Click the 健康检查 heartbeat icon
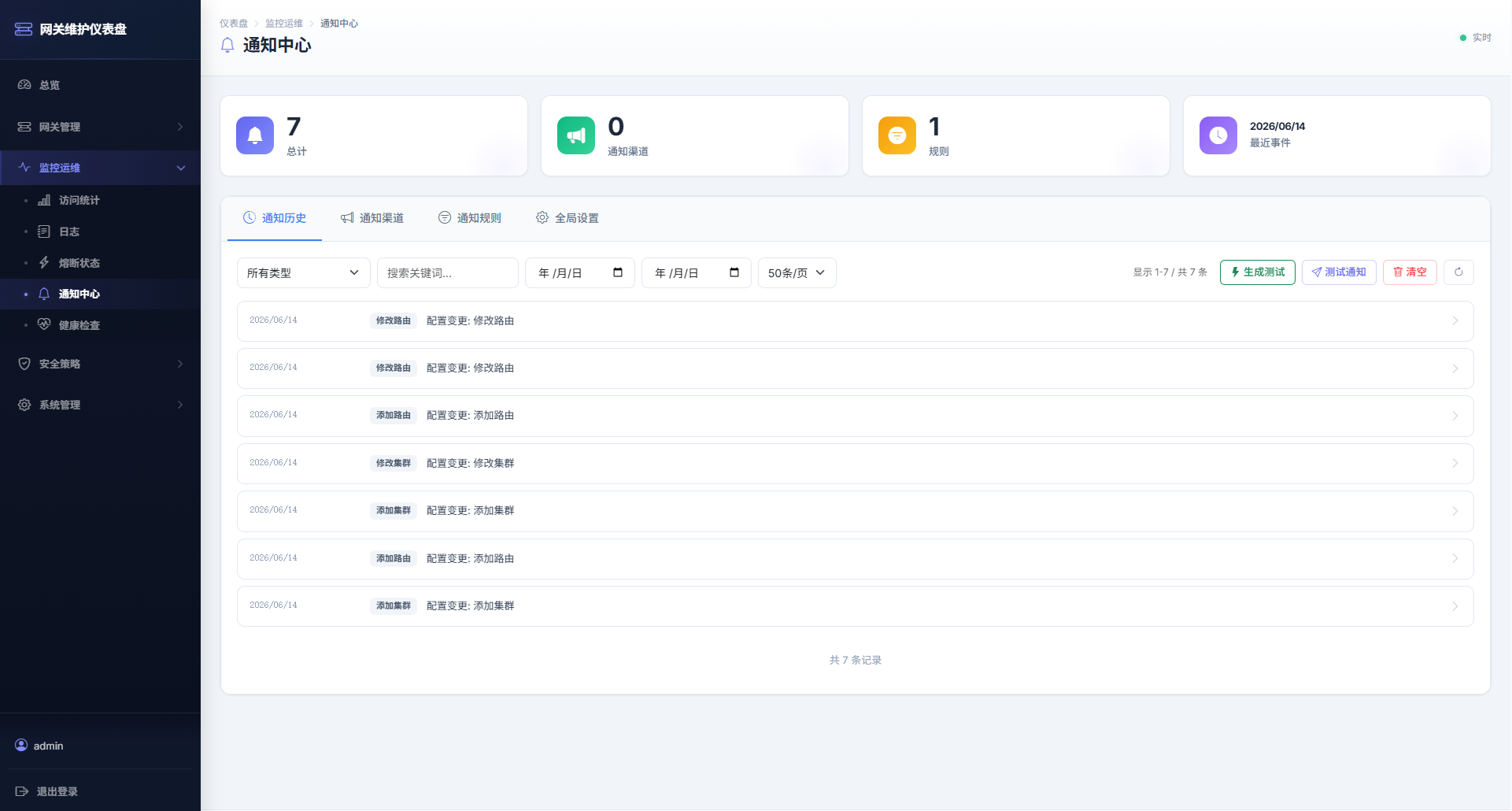 pos(44,324)
